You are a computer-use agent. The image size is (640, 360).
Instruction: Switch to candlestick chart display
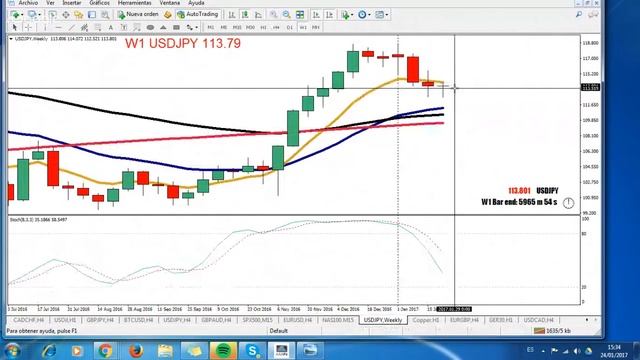click(245, 15)
